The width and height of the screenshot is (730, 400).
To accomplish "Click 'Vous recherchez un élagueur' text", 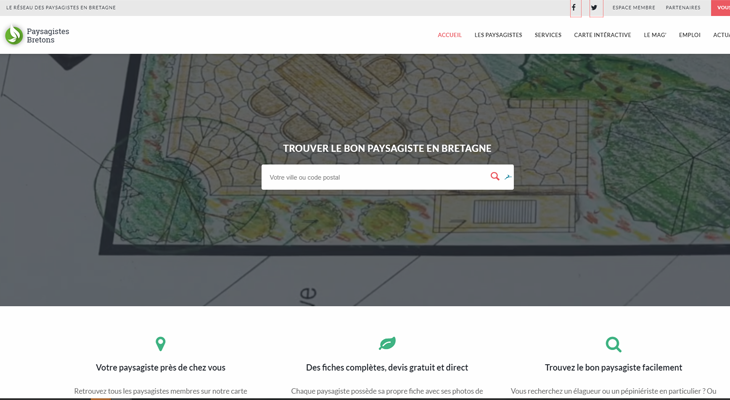I will [614, 391].
